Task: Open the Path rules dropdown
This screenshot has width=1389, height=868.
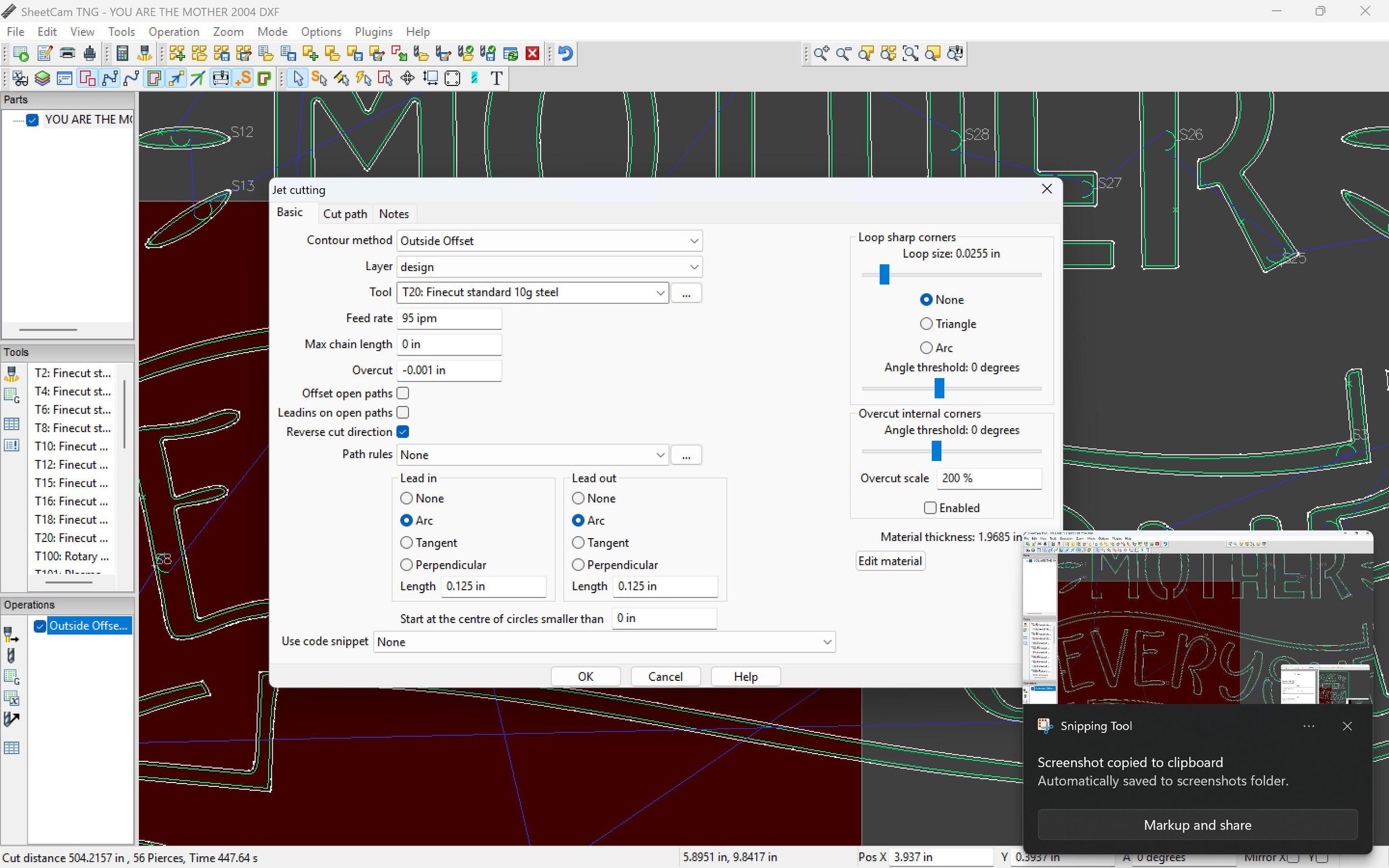Action: click(x=533, y=455)
